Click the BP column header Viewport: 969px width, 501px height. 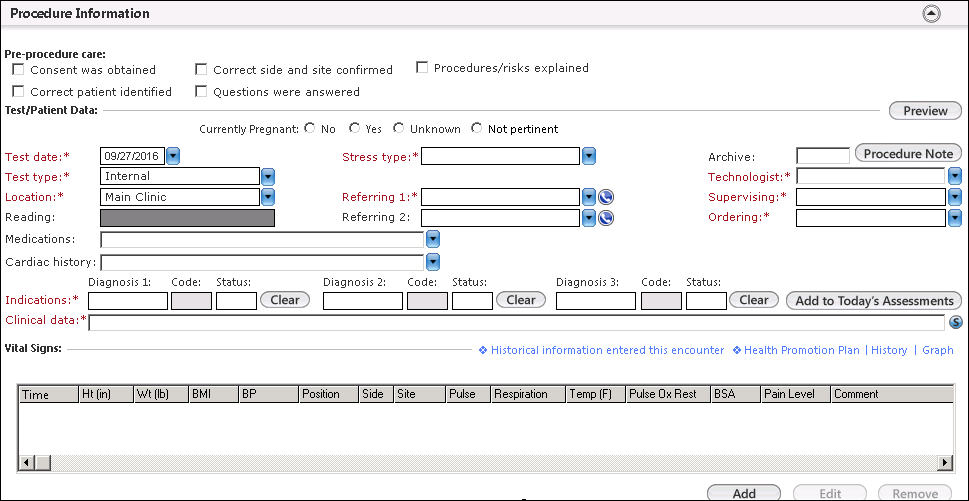(x=269, y=394)
